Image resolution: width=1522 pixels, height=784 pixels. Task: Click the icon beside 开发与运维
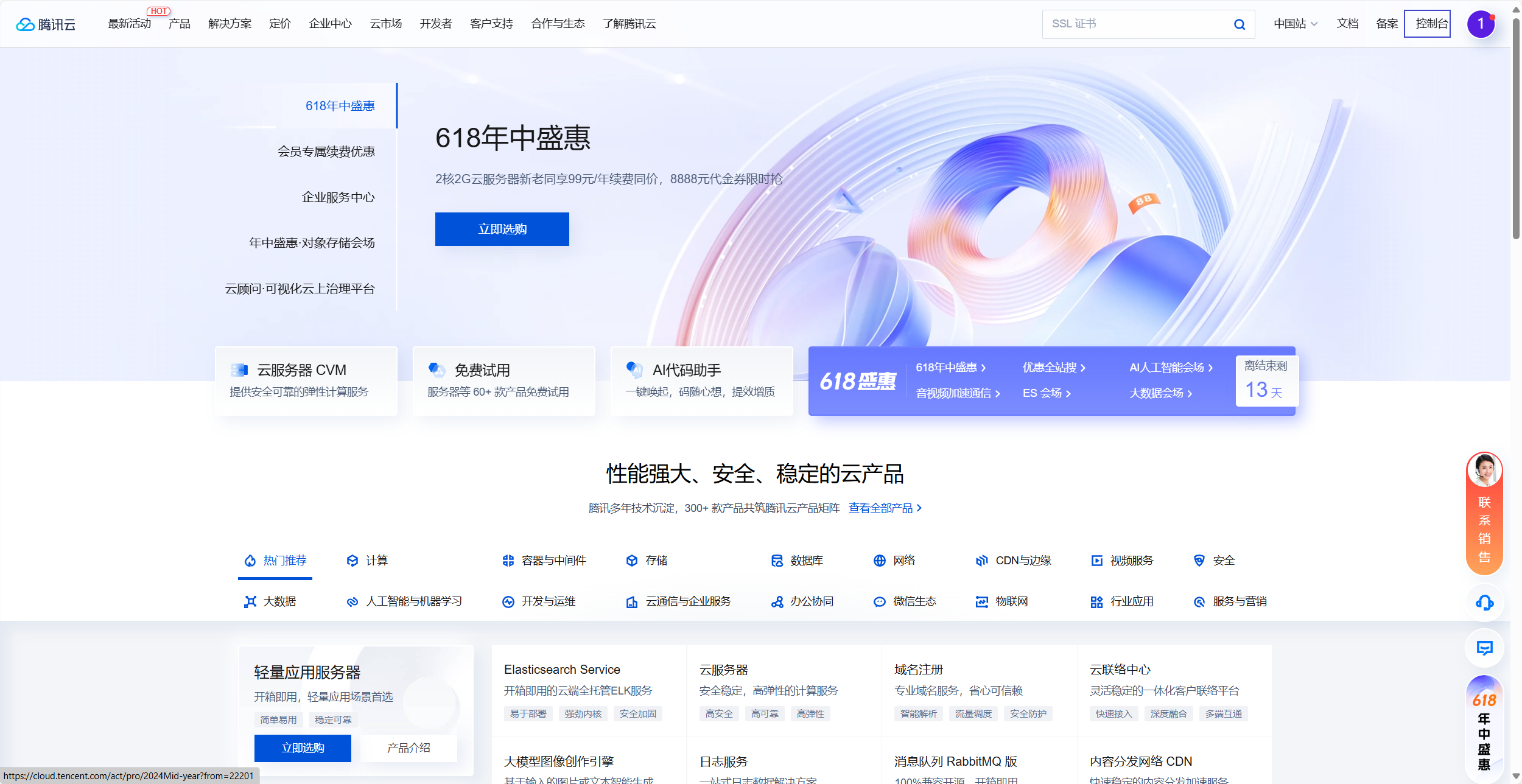pos(508,602)
